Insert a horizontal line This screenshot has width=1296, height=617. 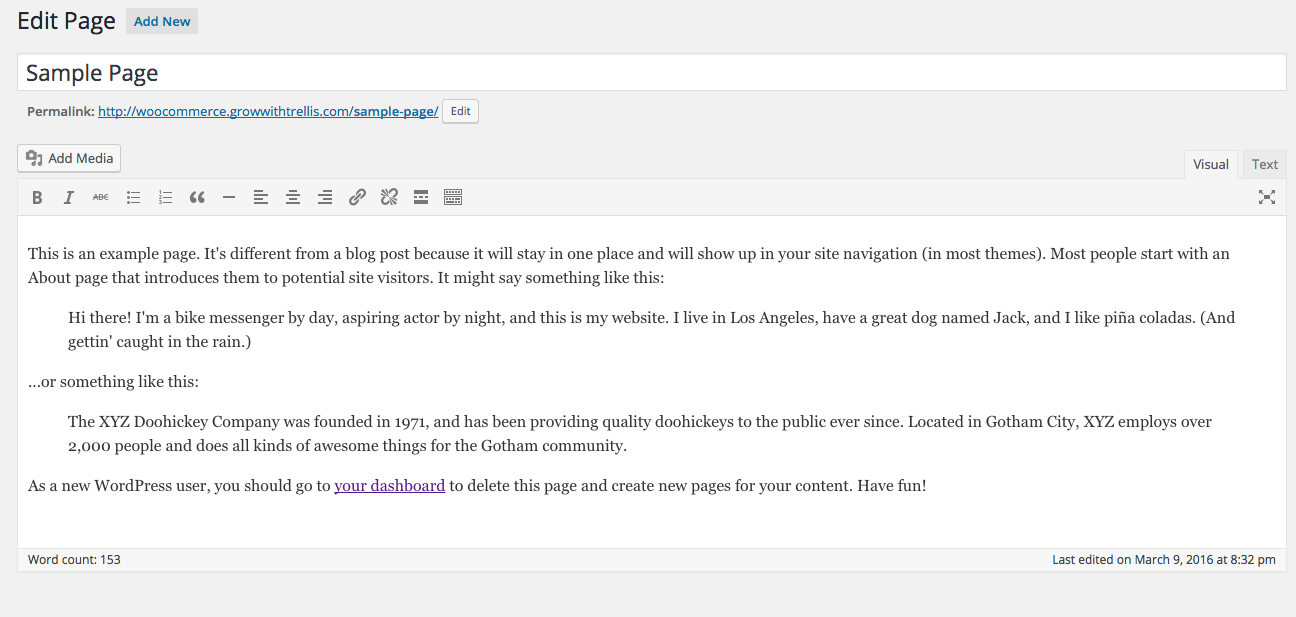pyautogui.click(x=229, y=197)
